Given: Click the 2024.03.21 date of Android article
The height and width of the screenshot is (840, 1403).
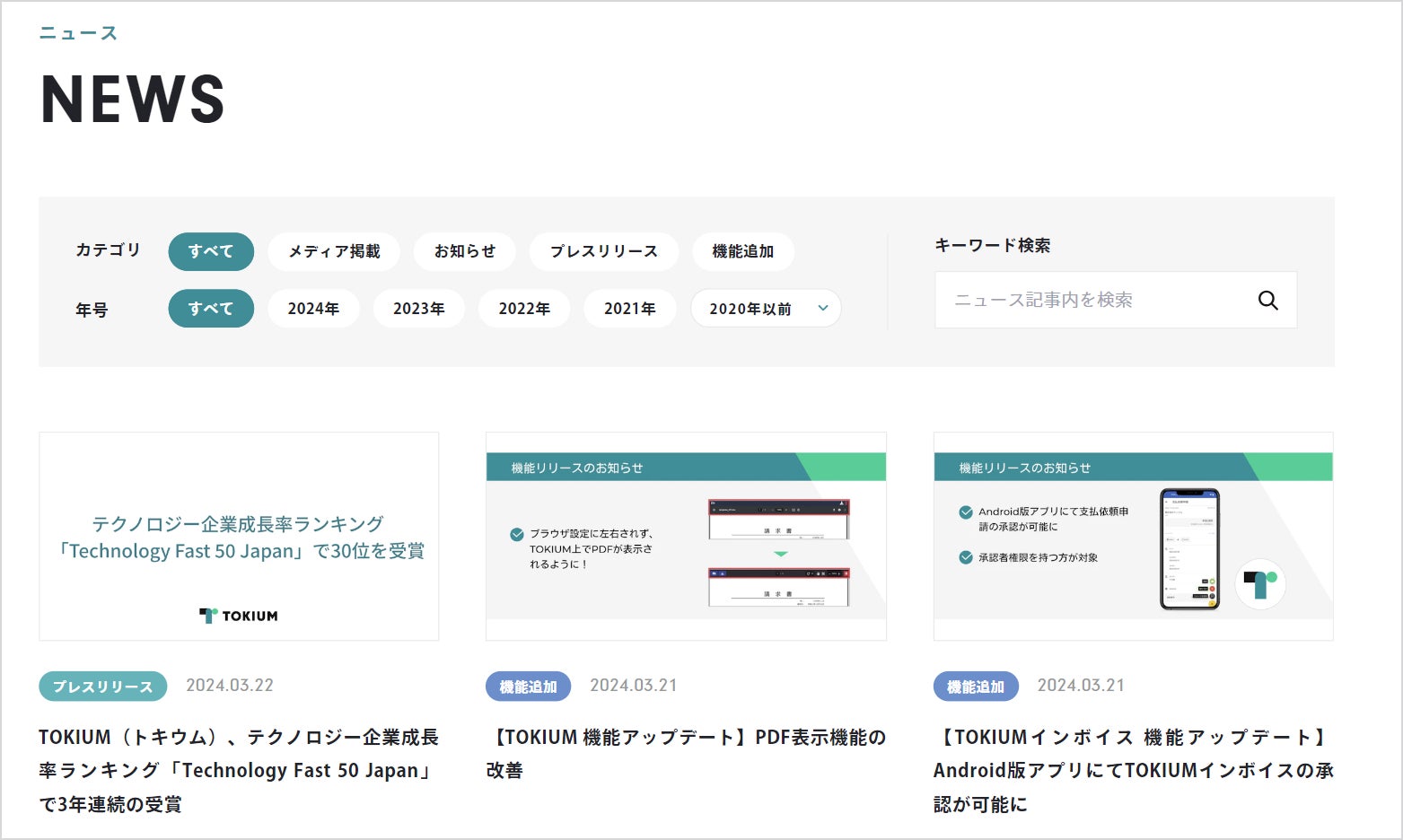Looking at the screenshot, I should [1081, 686].
